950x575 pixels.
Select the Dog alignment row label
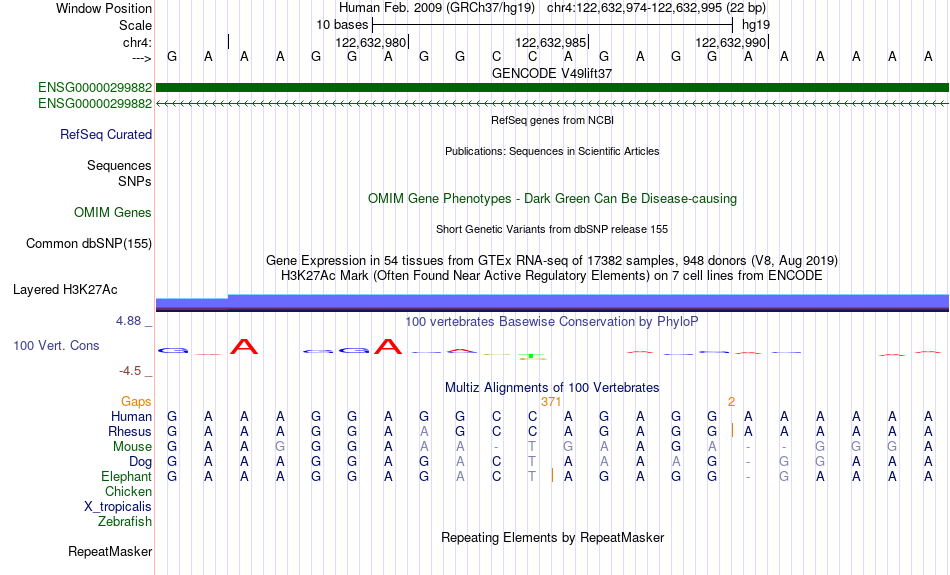pos(140,462)
